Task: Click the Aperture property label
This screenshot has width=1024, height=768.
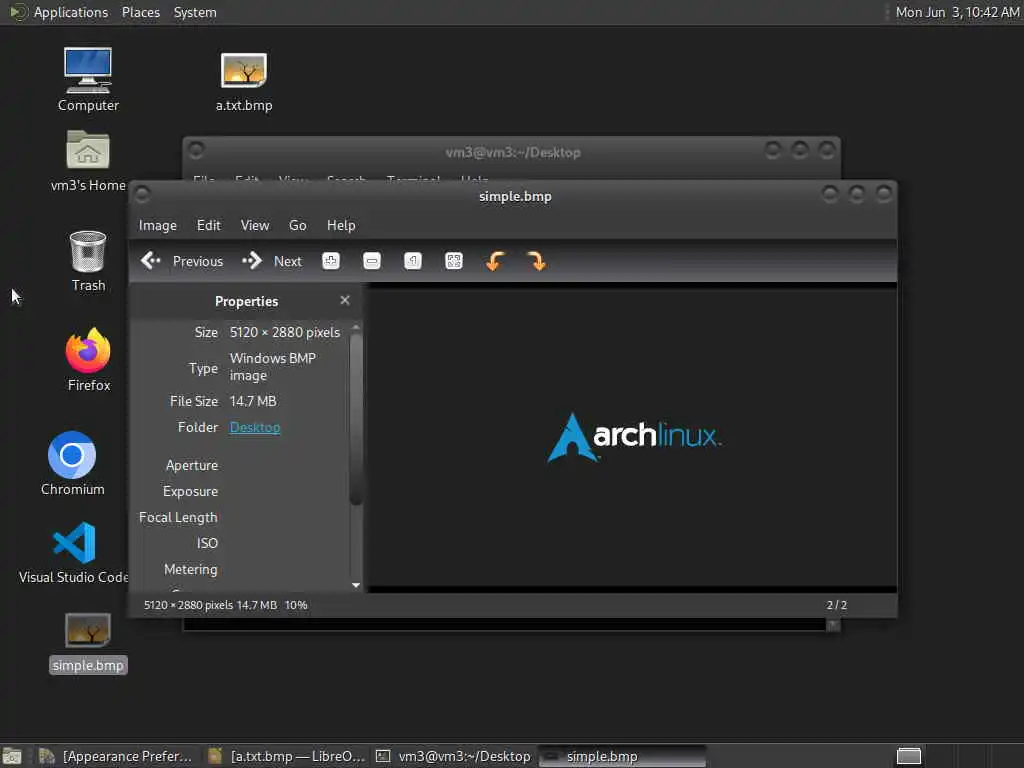Action: tap(192, 465)
